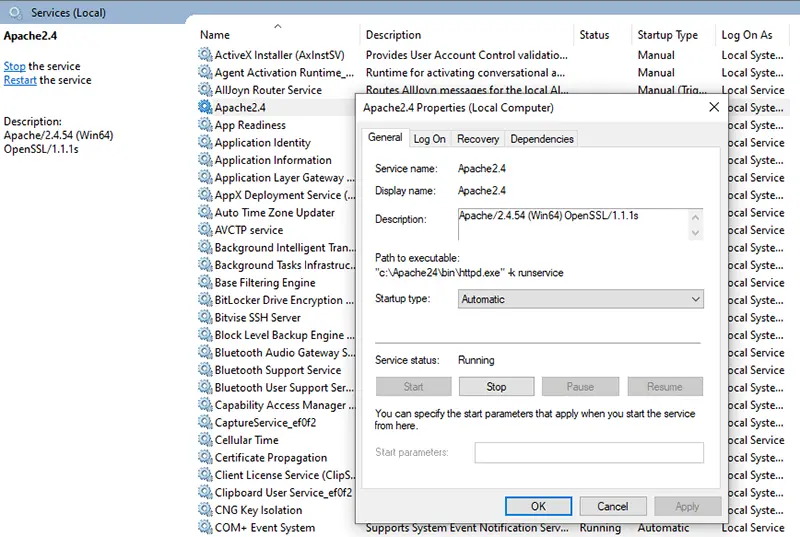Click the Agent Activation Runtime gear icon
800x537 pixels.
click(x=205, y=72)
